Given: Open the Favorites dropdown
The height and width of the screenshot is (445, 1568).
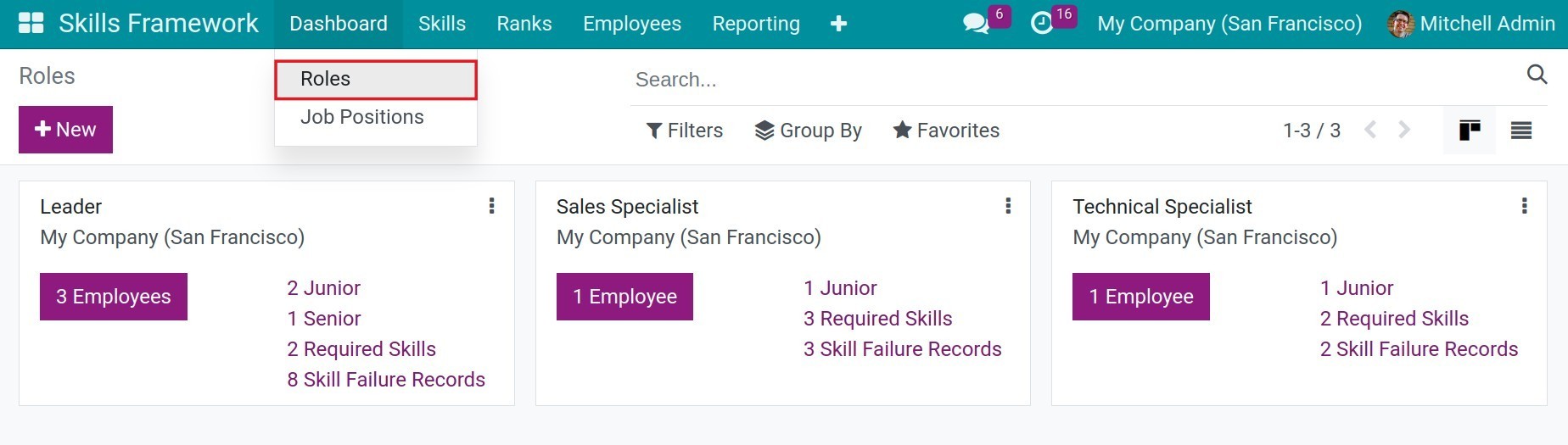Looking at the screenshot, I should [946, 131].
